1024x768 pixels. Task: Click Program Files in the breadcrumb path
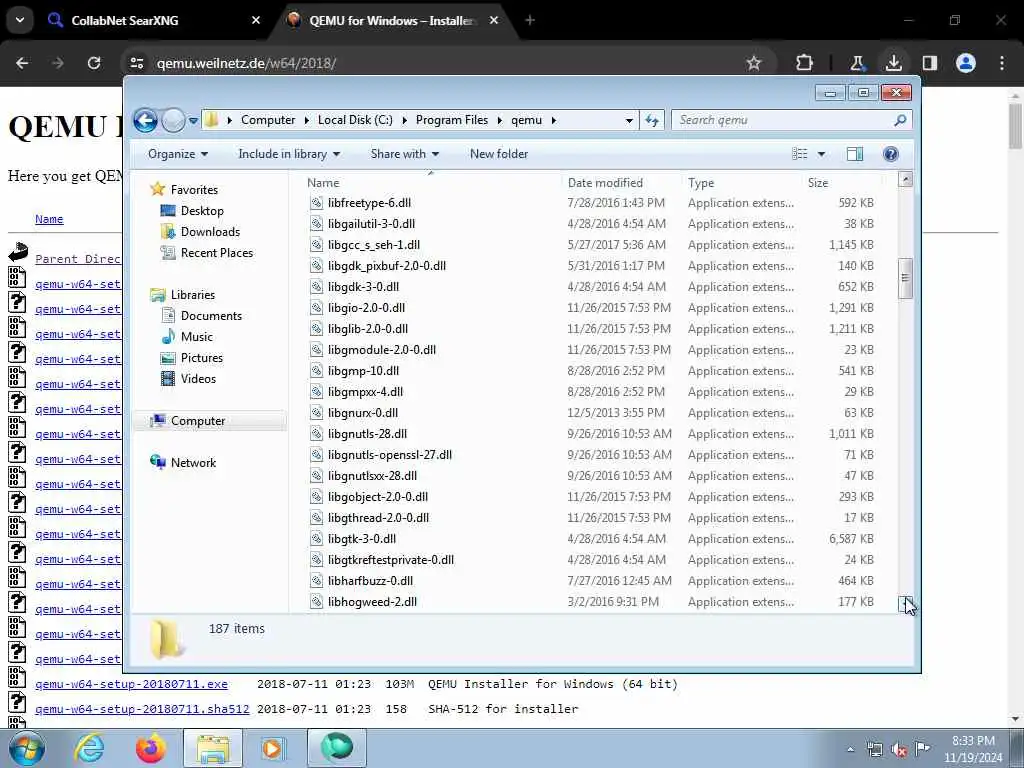coord(451,120)
